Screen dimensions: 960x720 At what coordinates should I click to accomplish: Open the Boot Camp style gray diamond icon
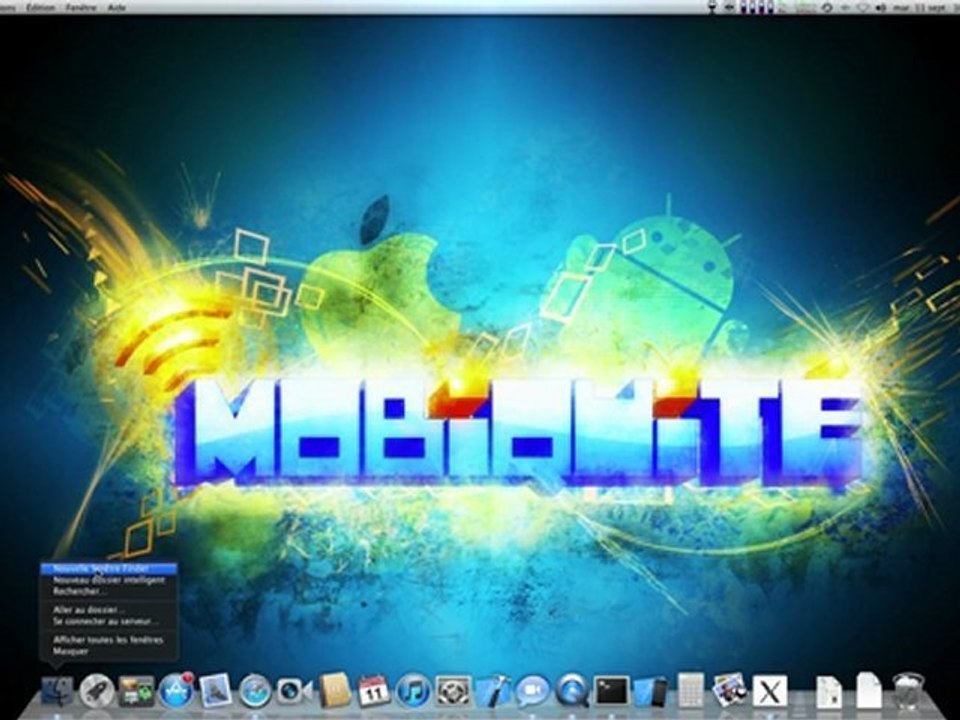pos(453,691)
